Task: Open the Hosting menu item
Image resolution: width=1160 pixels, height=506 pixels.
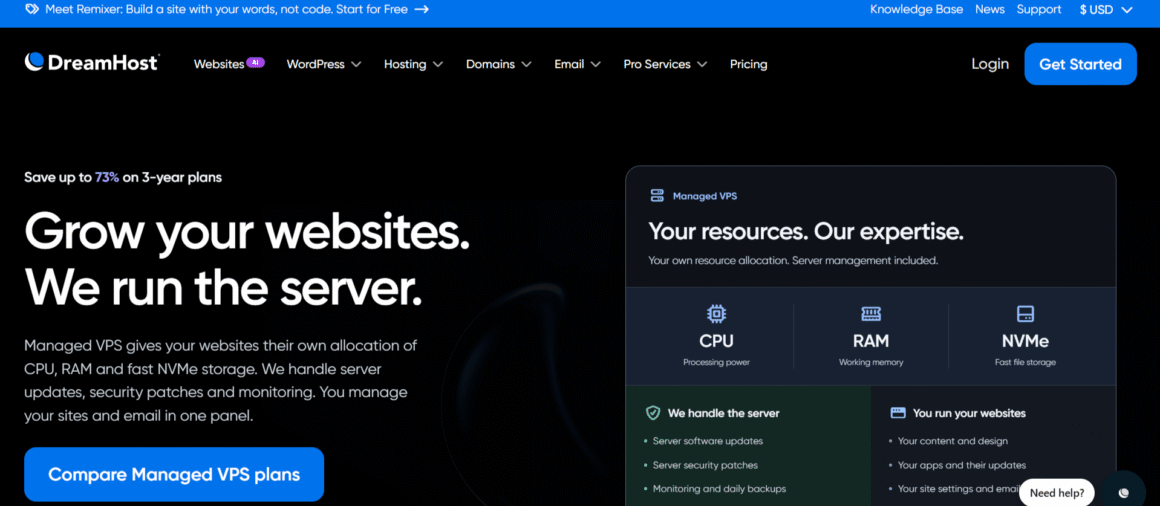Action: pyautogui.click(x=405, y=64)
